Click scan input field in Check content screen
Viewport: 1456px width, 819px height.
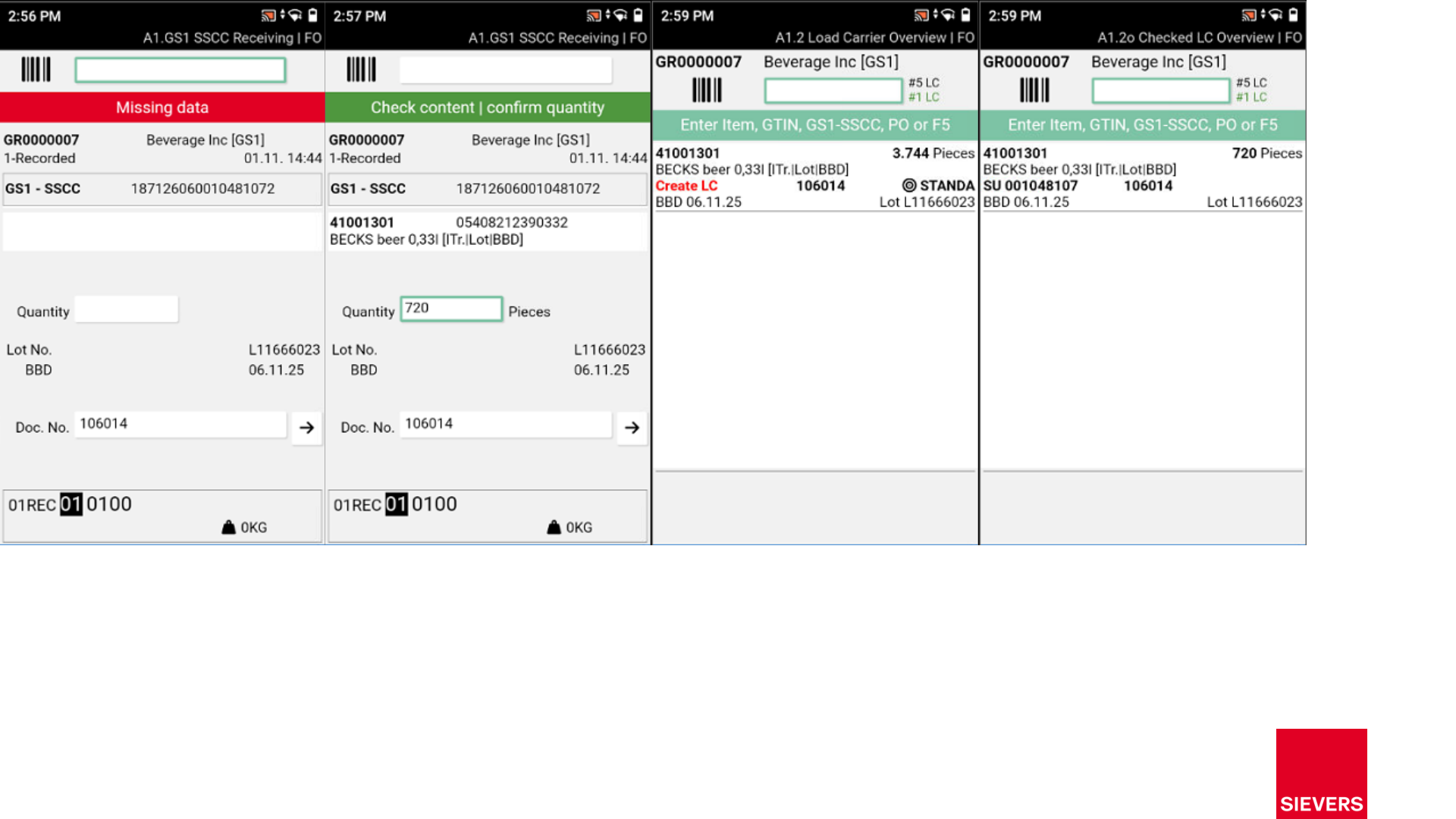505,70
